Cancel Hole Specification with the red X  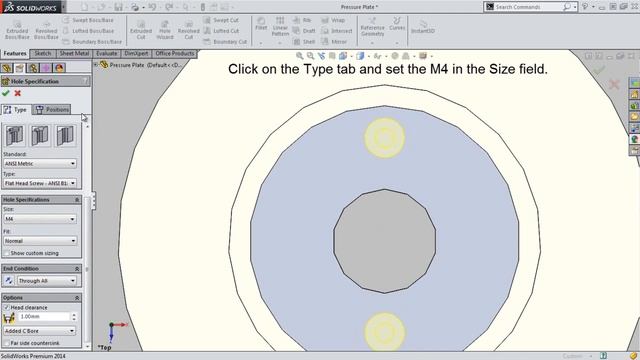click(18, 93)
